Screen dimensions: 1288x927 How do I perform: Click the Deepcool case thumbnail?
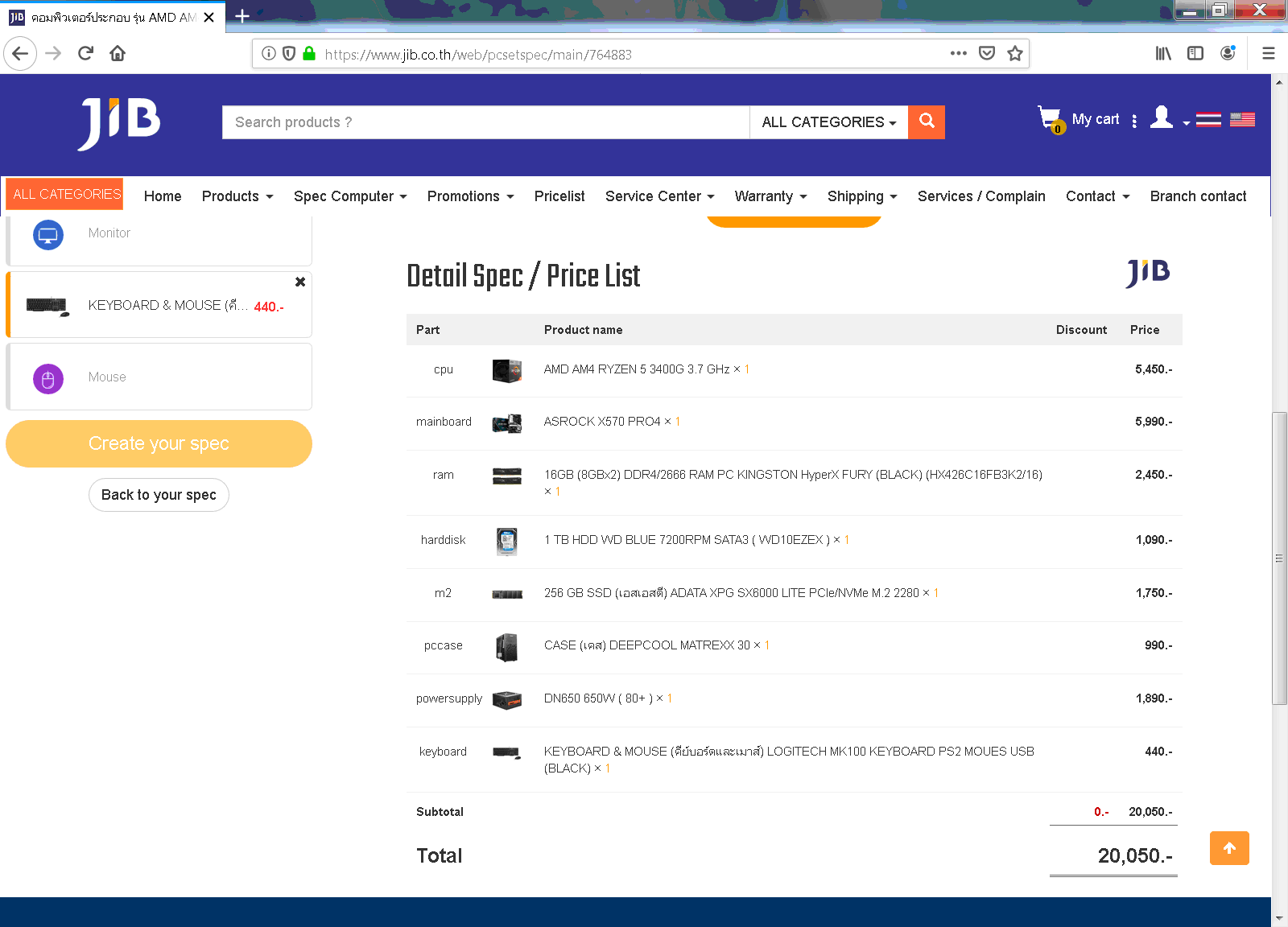(507, 647)
